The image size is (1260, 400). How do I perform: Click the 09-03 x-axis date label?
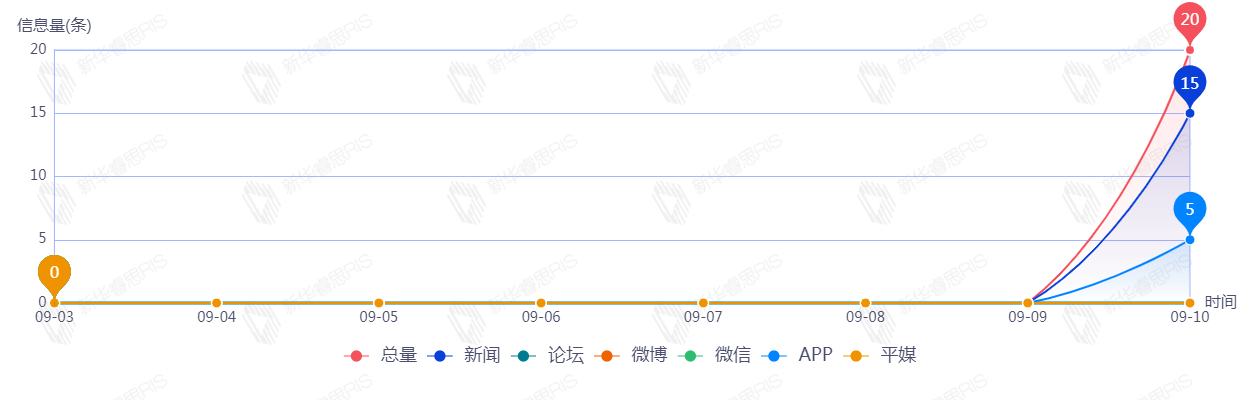click(x=55, y=318)
